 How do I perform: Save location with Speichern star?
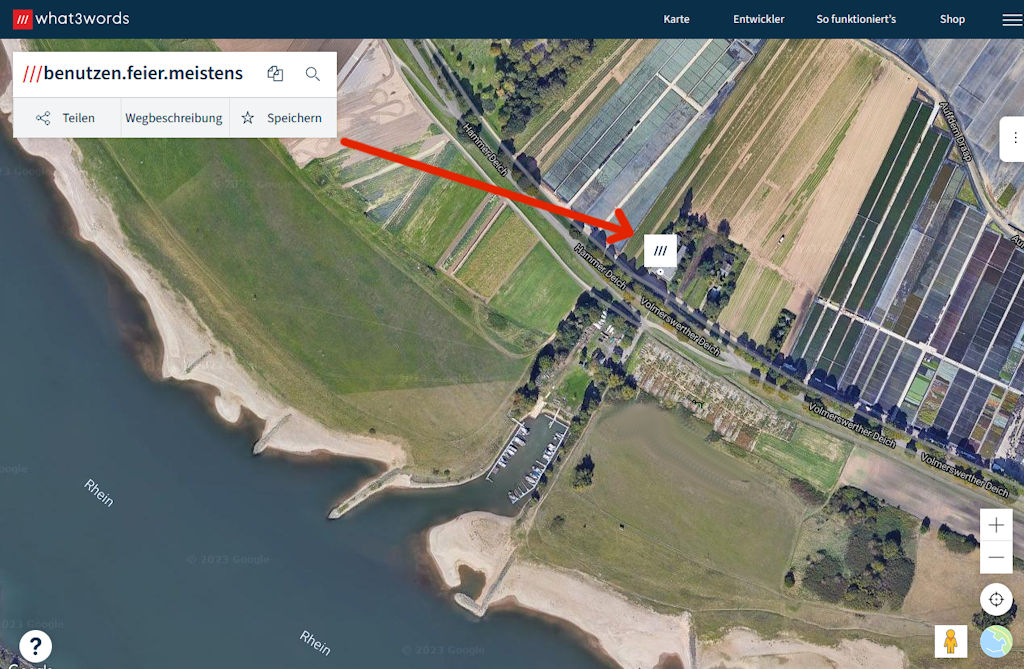pos(283,118)
